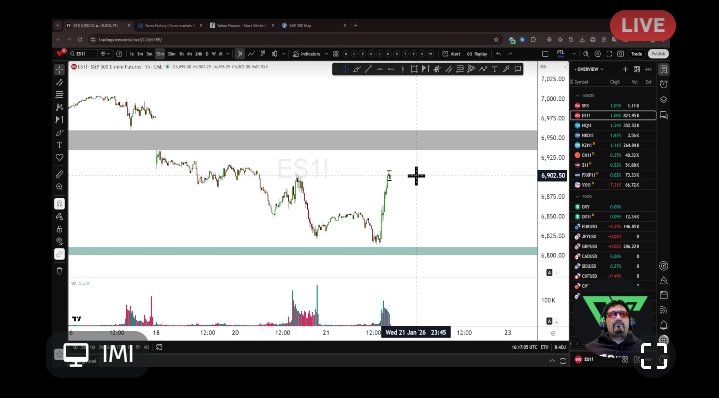Screen dimensions: 719x398
Task: Toggle hide all drawings eye icon
Action: tap(59, 241)
